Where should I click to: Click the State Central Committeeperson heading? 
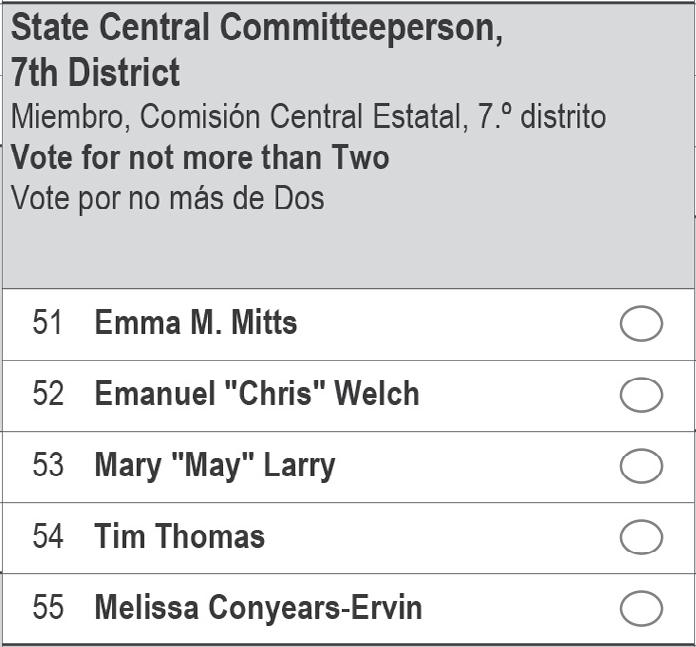[x=257, y=29]
